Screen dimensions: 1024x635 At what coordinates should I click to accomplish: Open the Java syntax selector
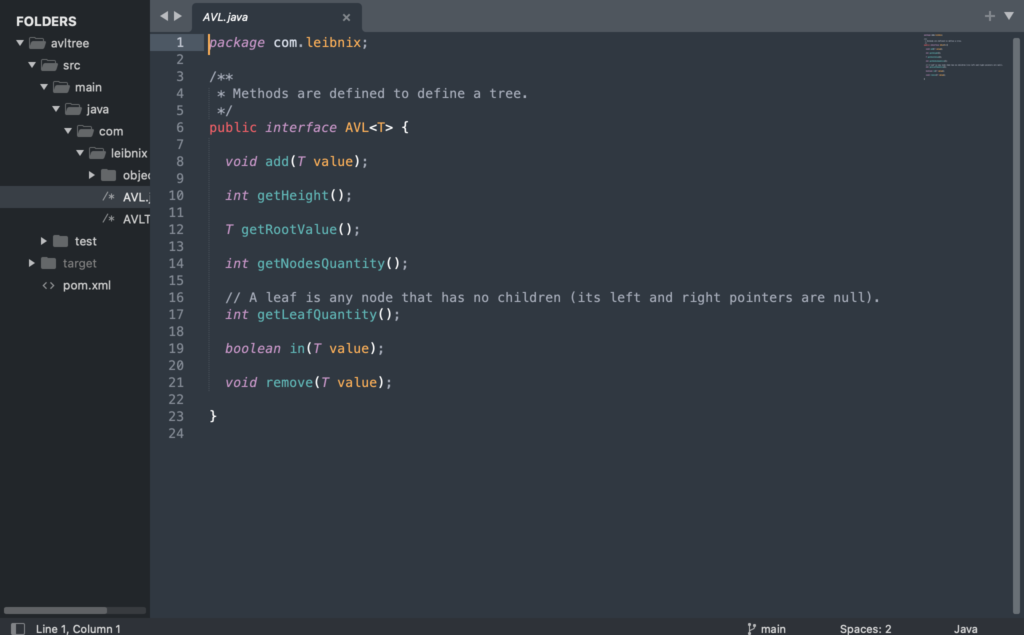965,628
